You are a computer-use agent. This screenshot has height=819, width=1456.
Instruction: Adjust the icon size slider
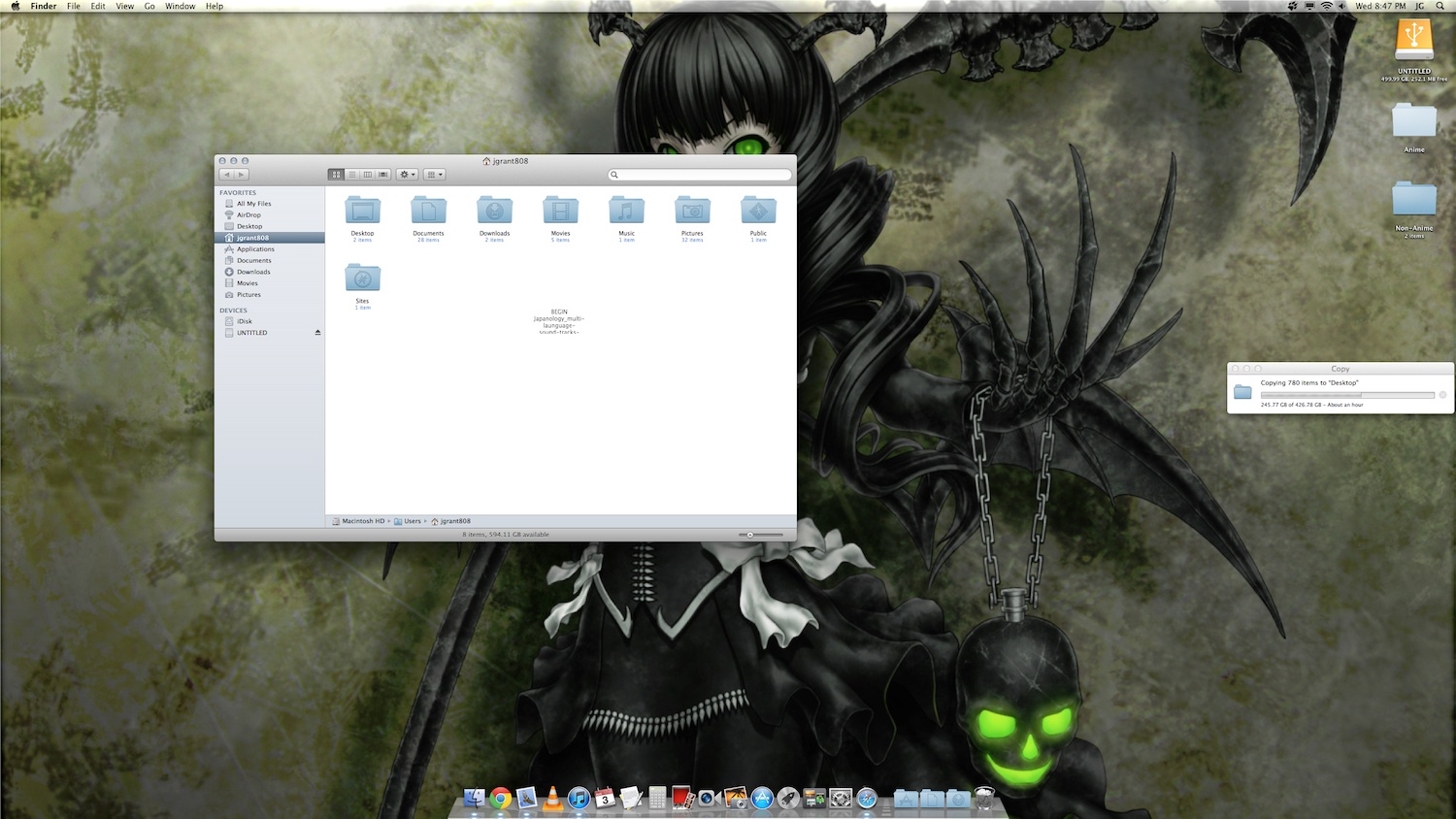(x=760, y=535)
